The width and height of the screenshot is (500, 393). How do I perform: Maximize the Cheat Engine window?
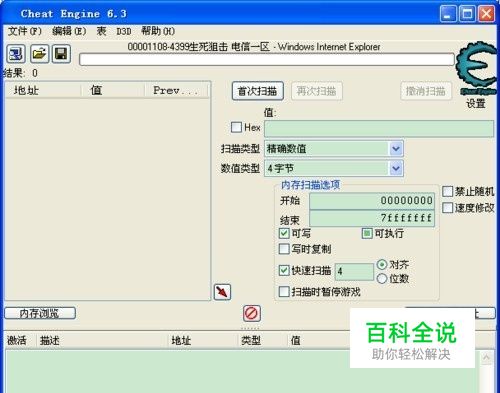467,14
